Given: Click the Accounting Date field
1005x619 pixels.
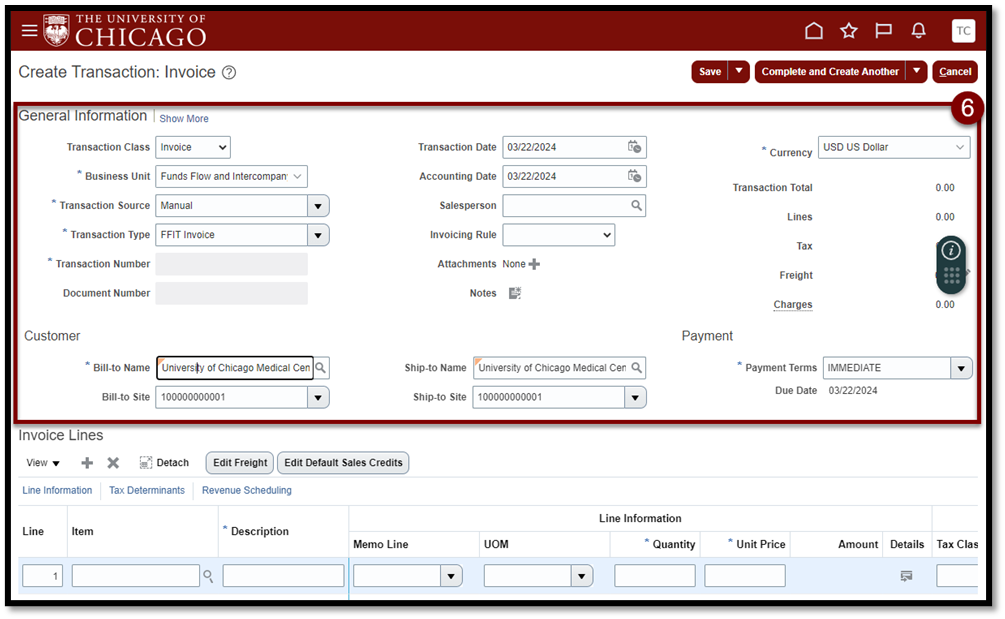Looking at the screenshot, I should [x=564, y=176].
